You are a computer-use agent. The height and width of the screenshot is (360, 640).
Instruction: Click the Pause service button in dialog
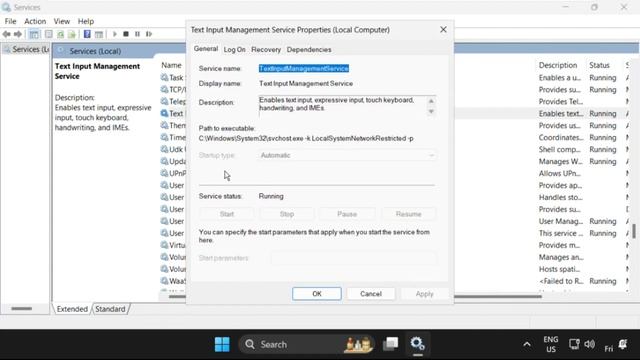point(347,214)
